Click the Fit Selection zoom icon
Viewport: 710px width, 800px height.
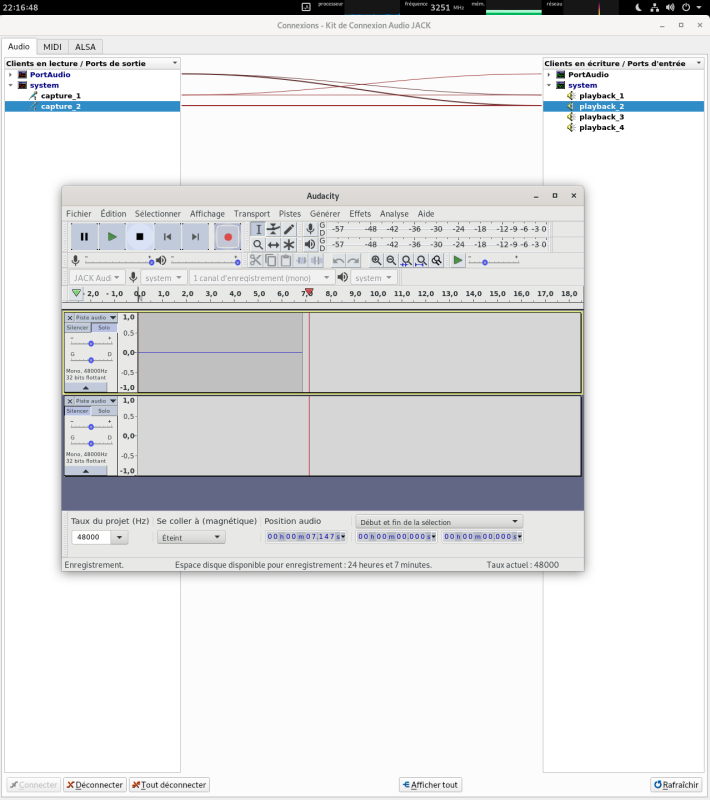click(x=407, y=261)
